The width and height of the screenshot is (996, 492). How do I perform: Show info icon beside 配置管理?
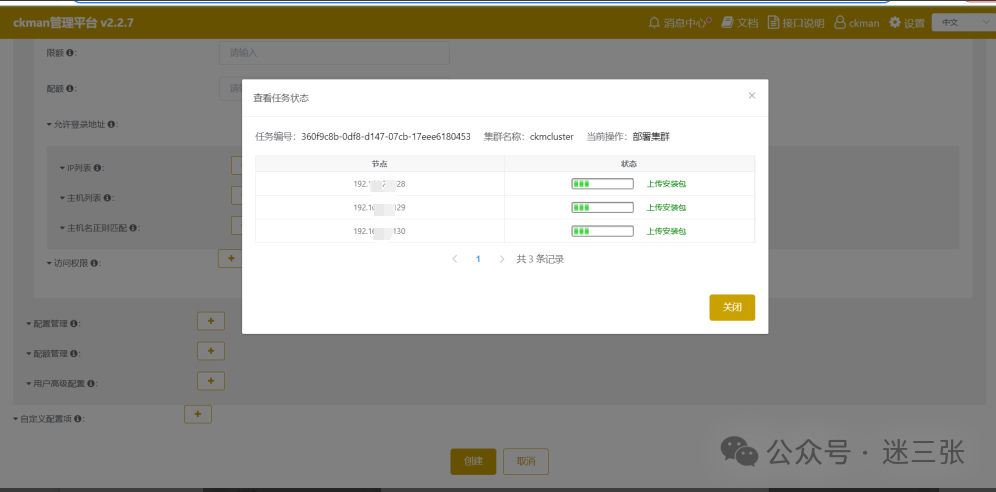(73, 324)
